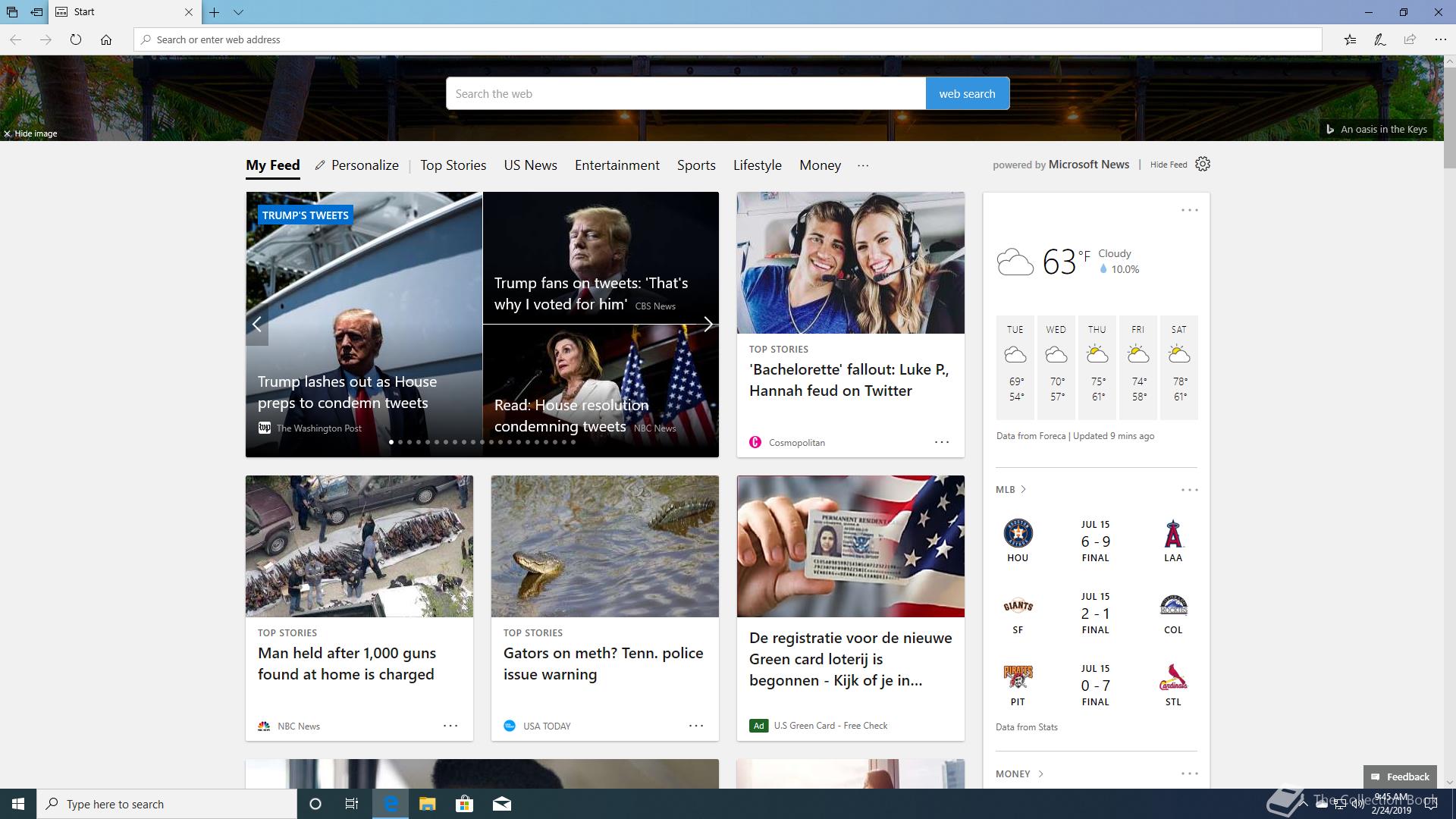The width and height of the screenshot is (1456, 819).
Task: Open Edge Settings and more menu
Action: (x=1440, y=39)
